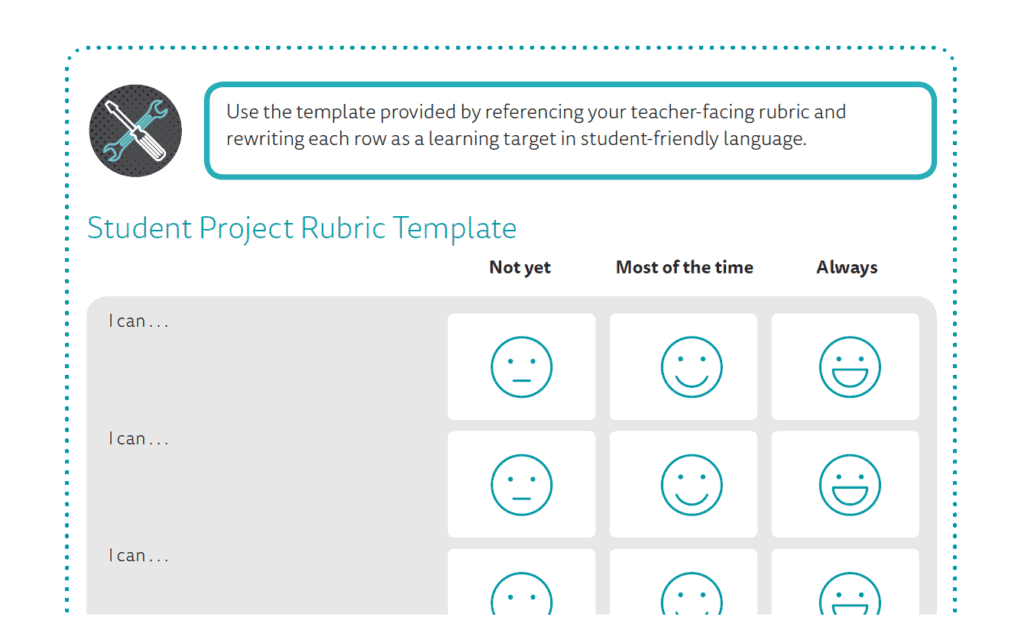Screen dimensions: 1024x617
Task: Select neutral face in second row
Action: click(521, 485)
